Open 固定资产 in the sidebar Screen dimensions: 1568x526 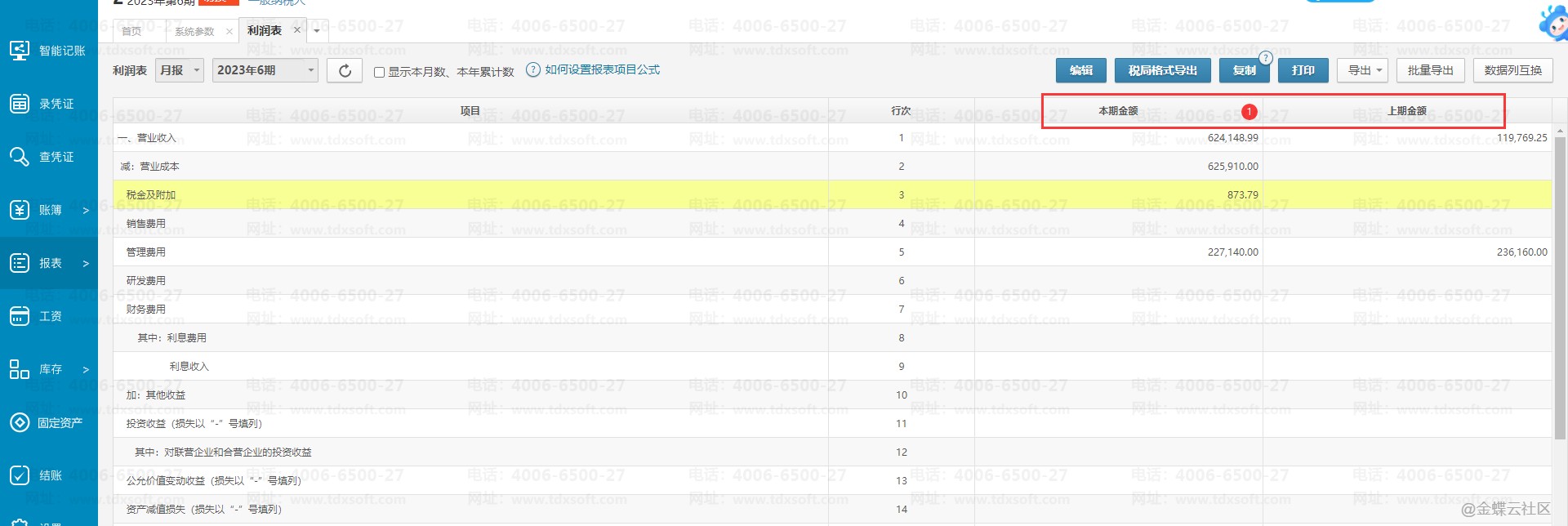click(x=49, y=422)
